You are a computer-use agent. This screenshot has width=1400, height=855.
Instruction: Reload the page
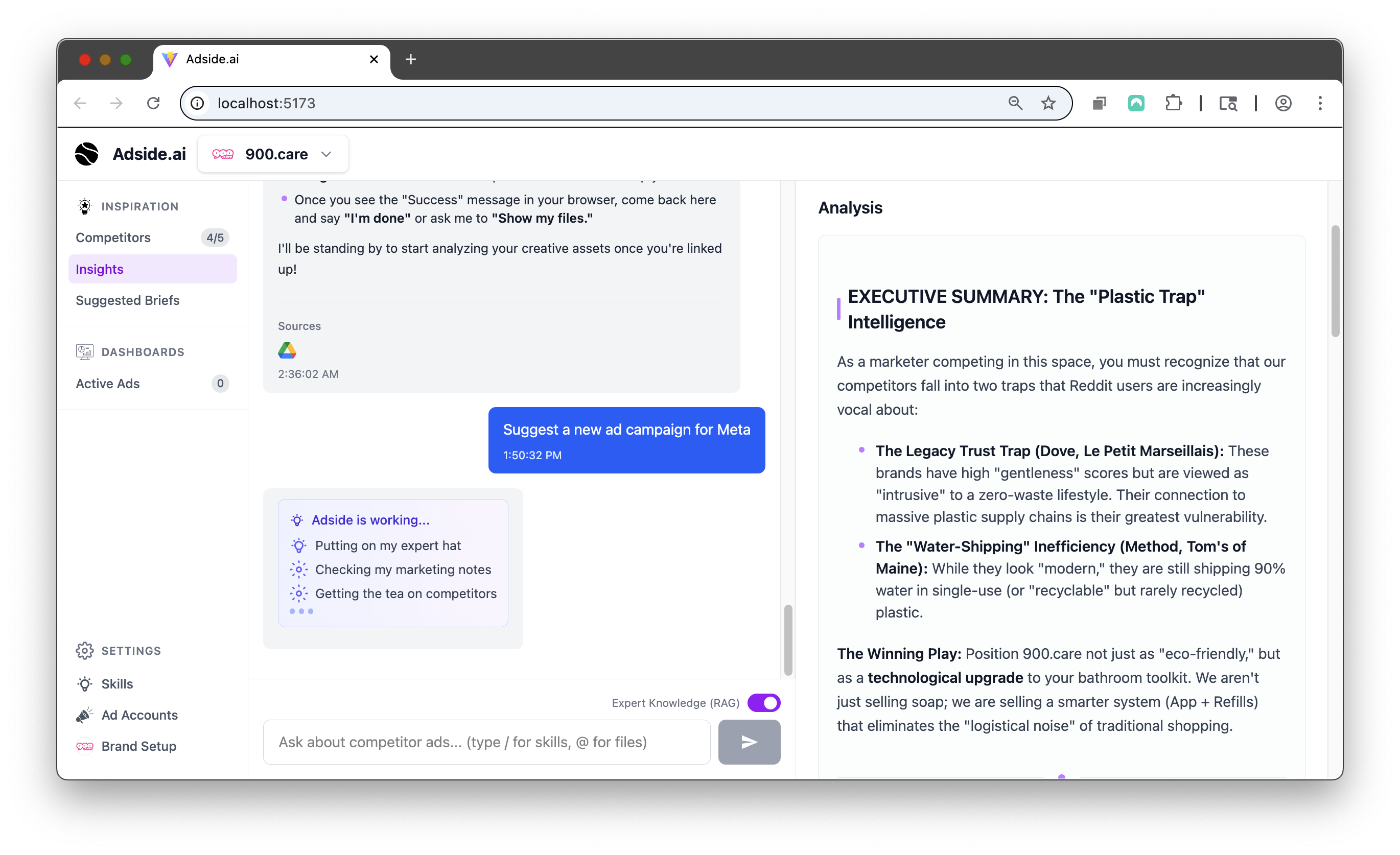tap(153, 103)
